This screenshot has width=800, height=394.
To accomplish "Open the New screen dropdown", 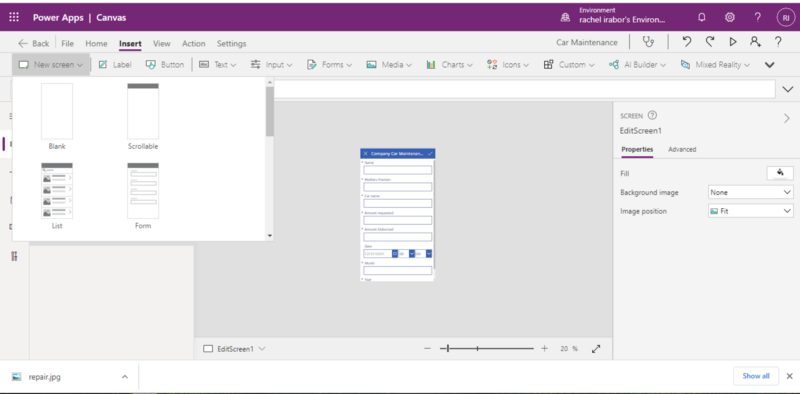I will click(51, 65).
